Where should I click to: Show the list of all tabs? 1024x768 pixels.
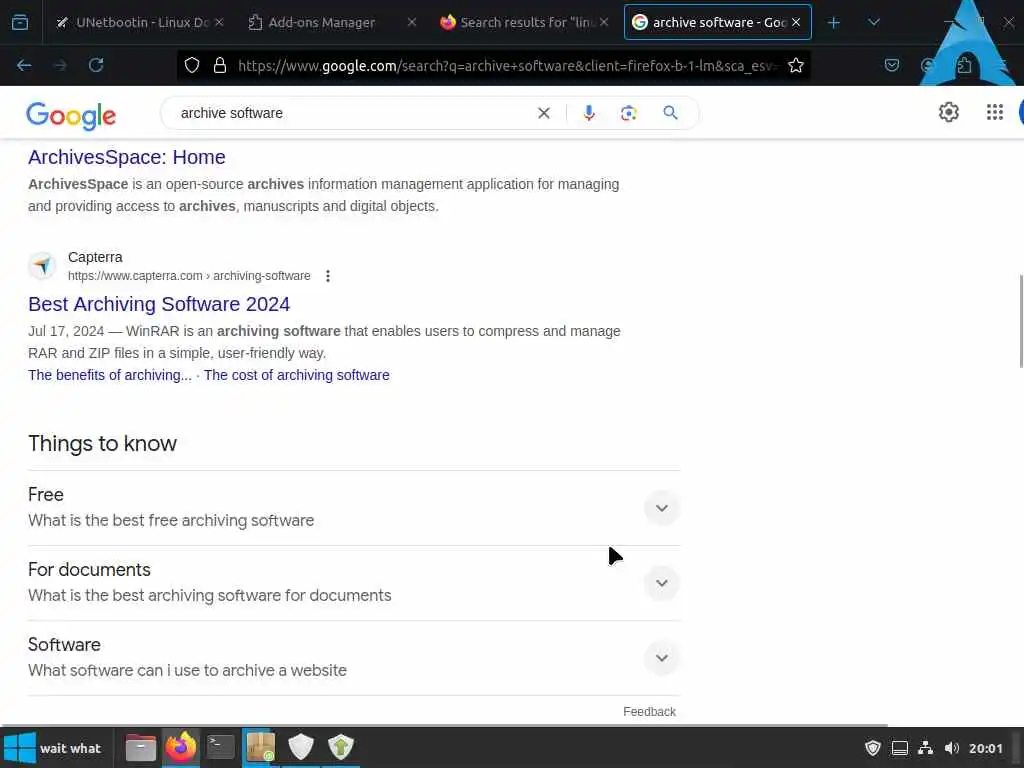point(874,23)
